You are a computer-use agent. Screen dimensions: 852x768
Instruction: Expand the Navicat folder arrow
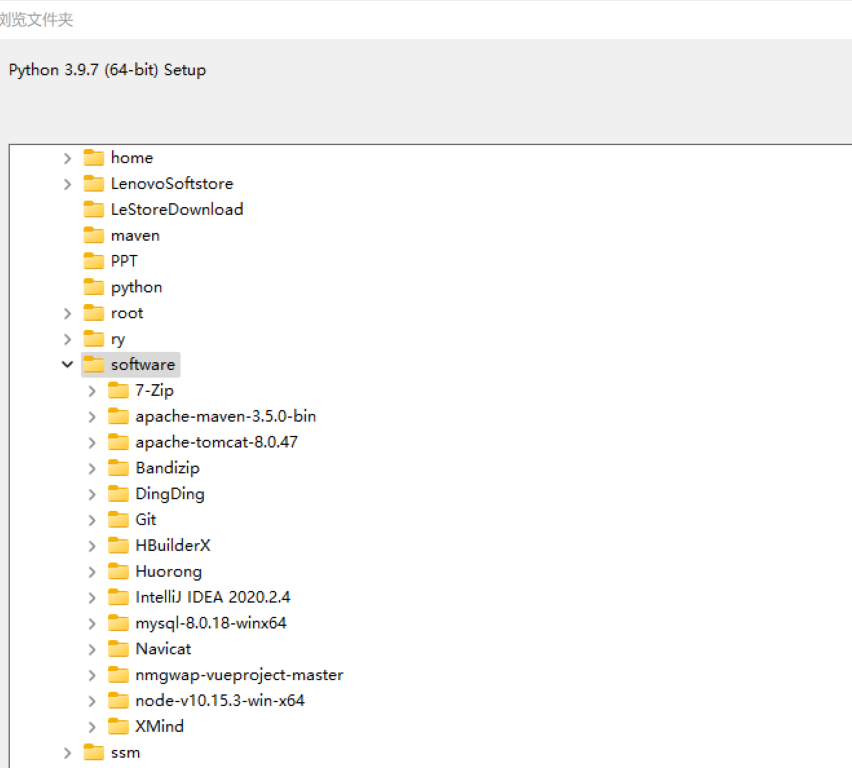point(92,650)
